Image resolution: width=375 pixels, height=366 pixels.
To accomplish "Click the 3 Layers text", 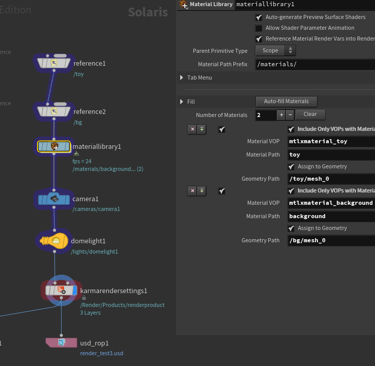I will click(90, 313).
